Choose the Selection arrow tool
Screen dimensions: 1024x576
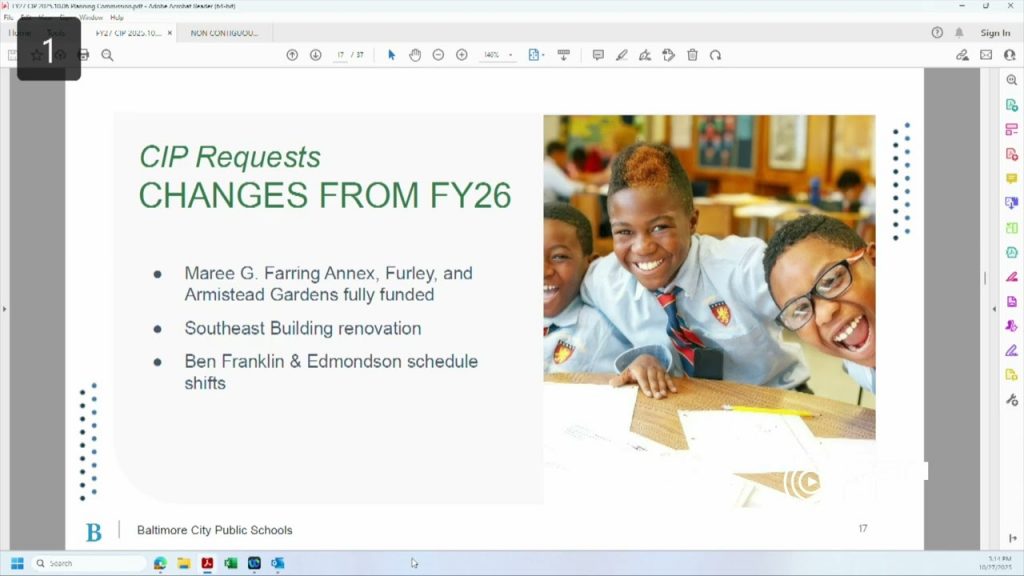point(391,56)
